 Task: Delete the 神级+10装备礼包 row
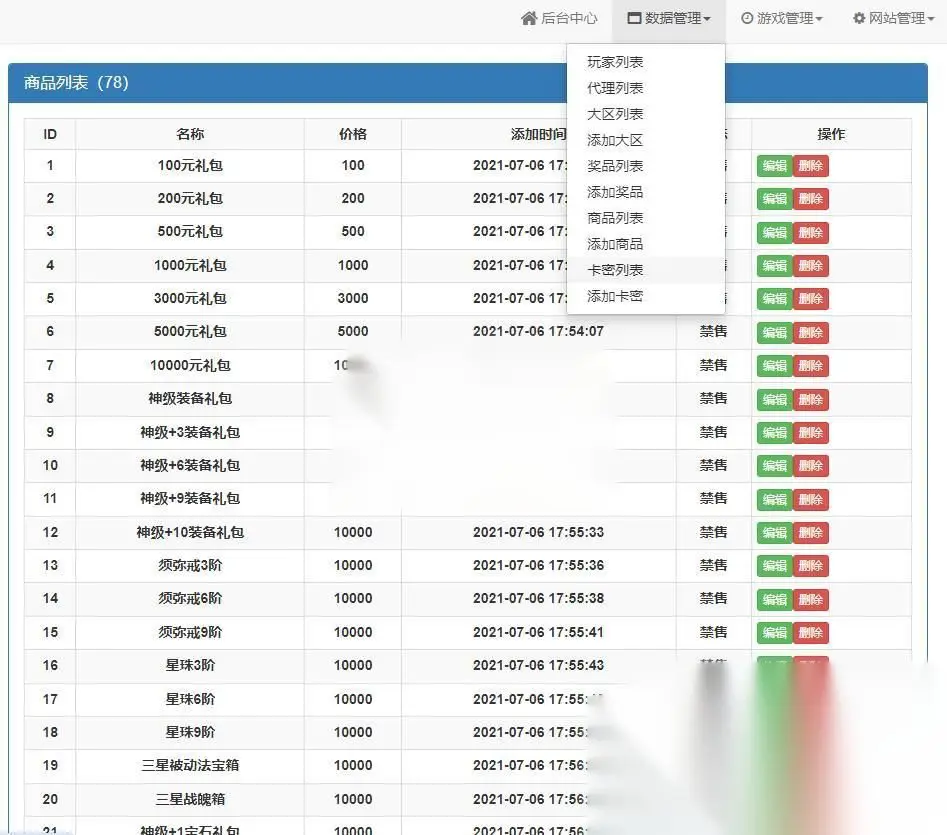[811, 533]
